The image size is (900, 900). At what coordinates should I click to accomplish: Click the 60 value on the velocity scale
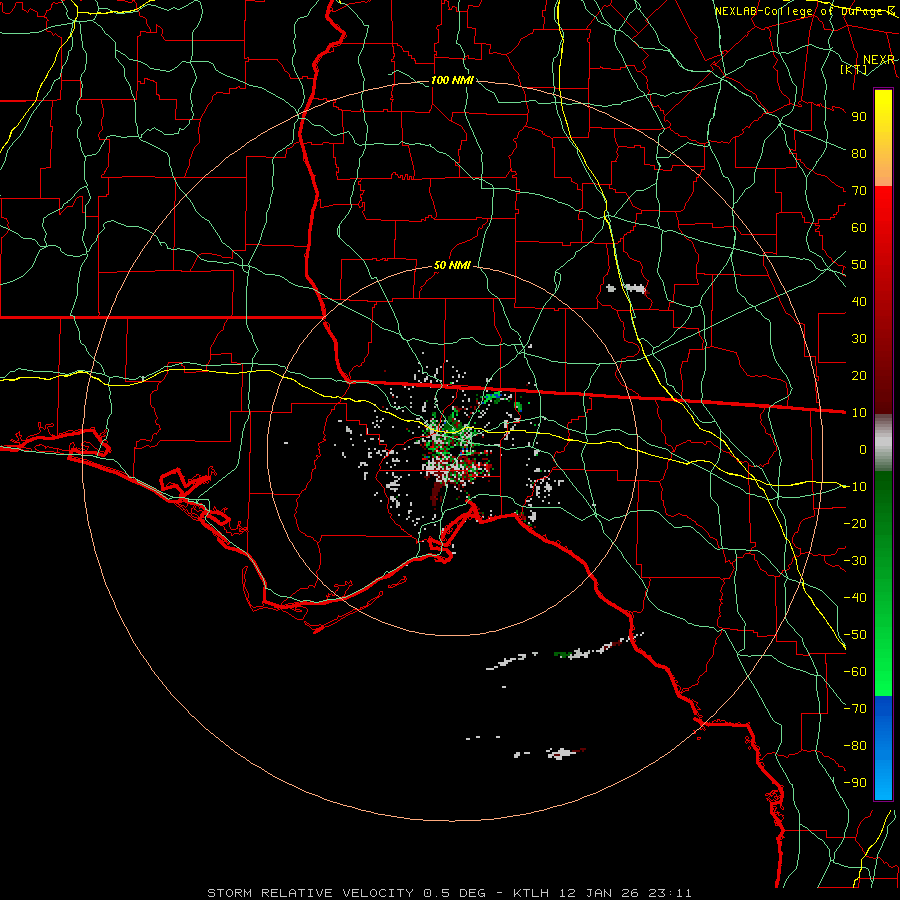pos(859,228)
